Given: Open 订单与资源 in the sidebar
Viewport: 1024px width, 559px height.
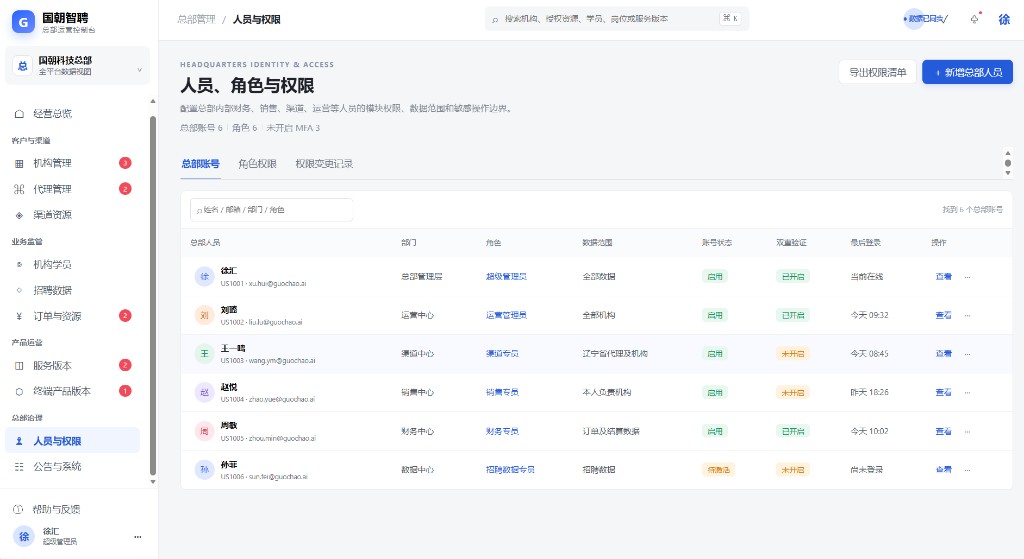Looking at the screenshot, I should 72,316.
